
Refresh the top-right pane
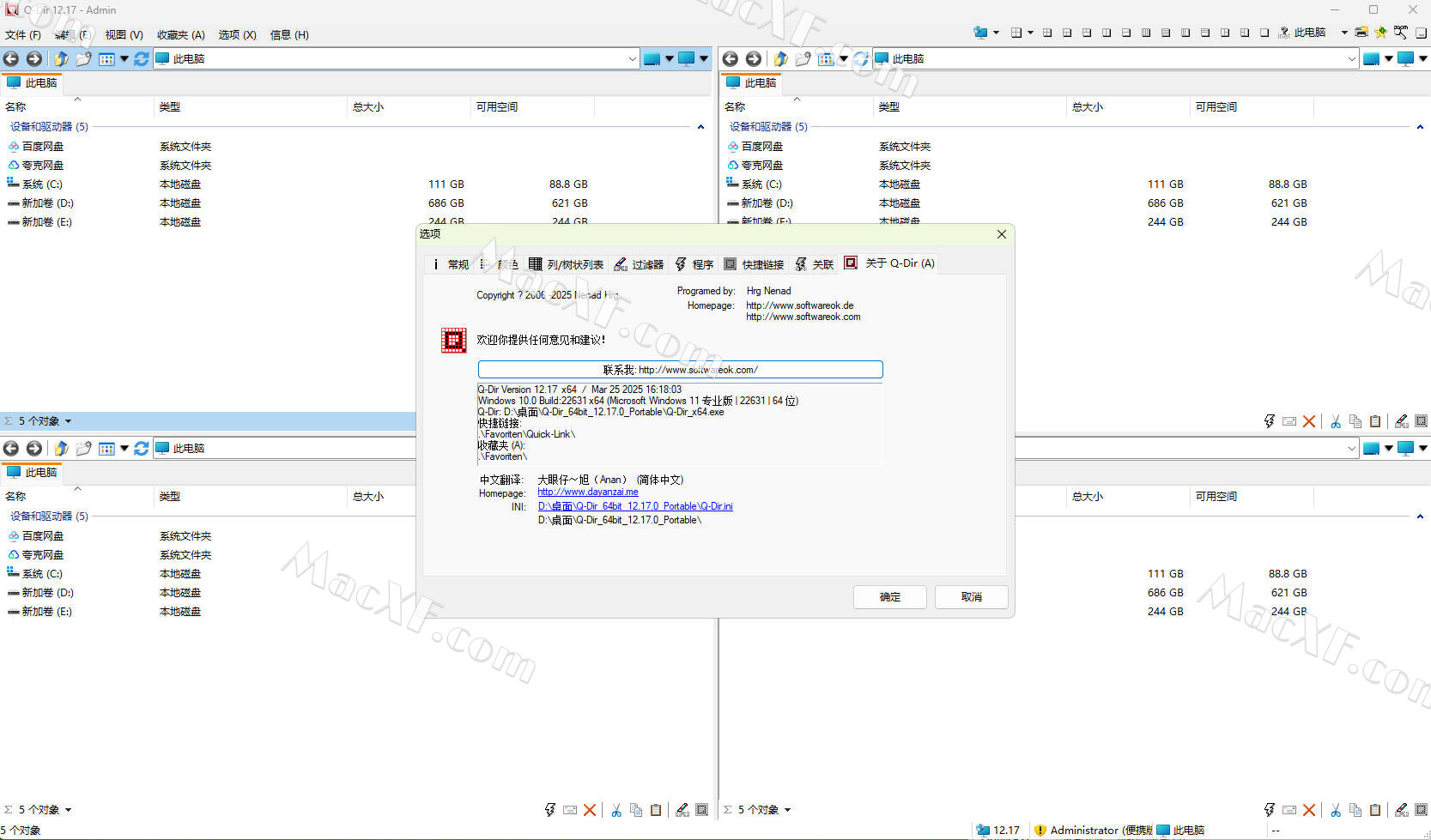point(861,59)
